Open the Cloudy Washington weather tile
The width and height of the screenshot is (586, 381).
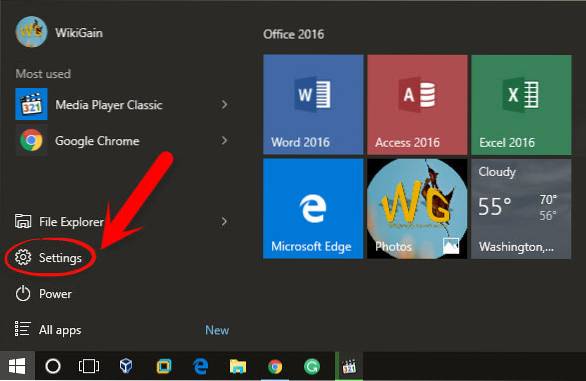point(521,209)
